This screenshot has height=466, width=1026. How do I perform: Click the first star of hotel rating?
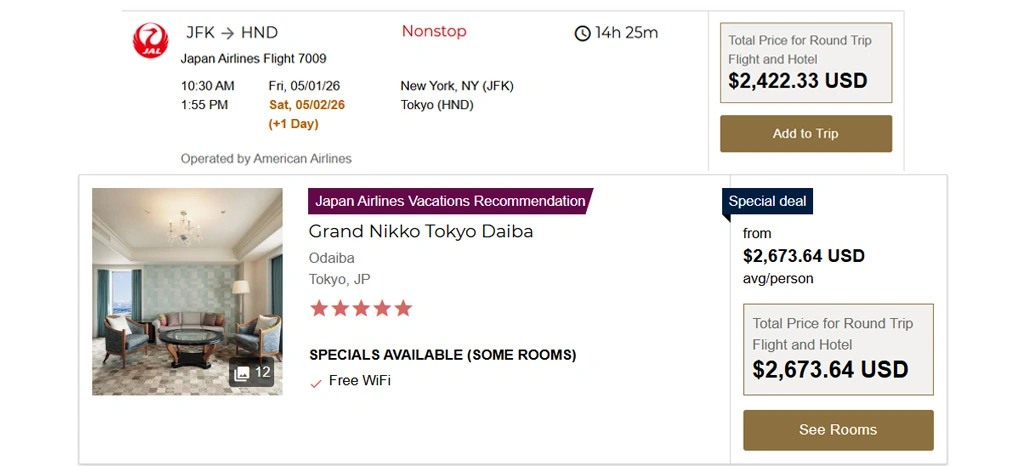[x=319, y=308]
